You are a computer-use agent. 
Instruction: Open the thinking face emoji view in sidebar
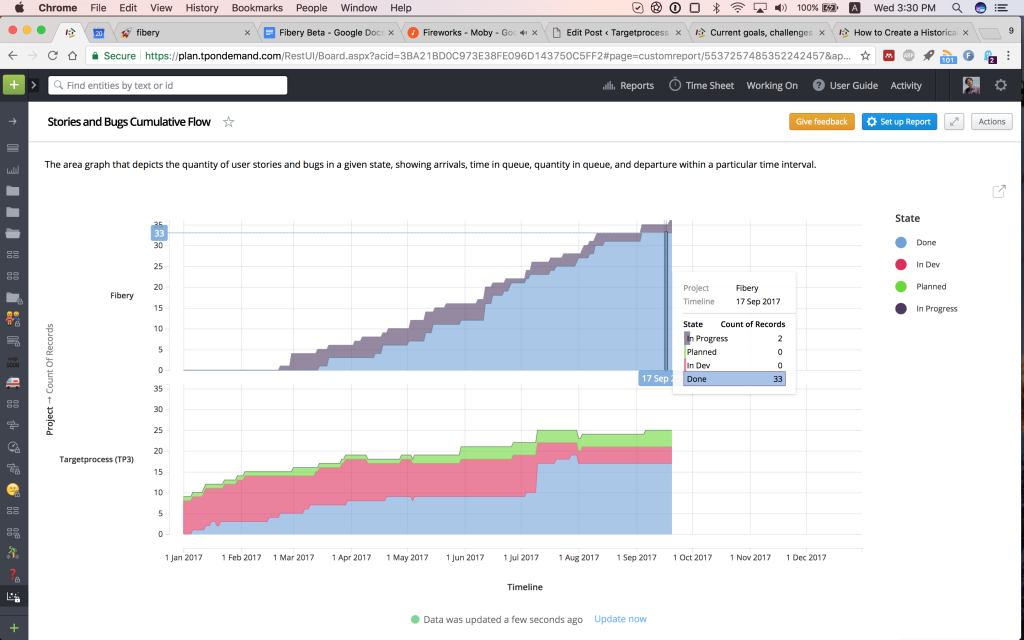(12, 490)
